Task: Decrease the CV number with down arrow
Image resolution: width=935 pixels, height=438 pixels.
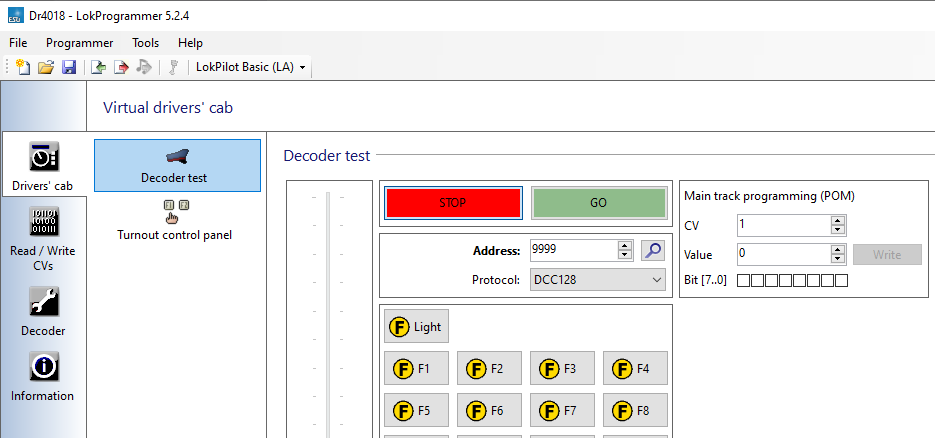Action: coord(838,230)
